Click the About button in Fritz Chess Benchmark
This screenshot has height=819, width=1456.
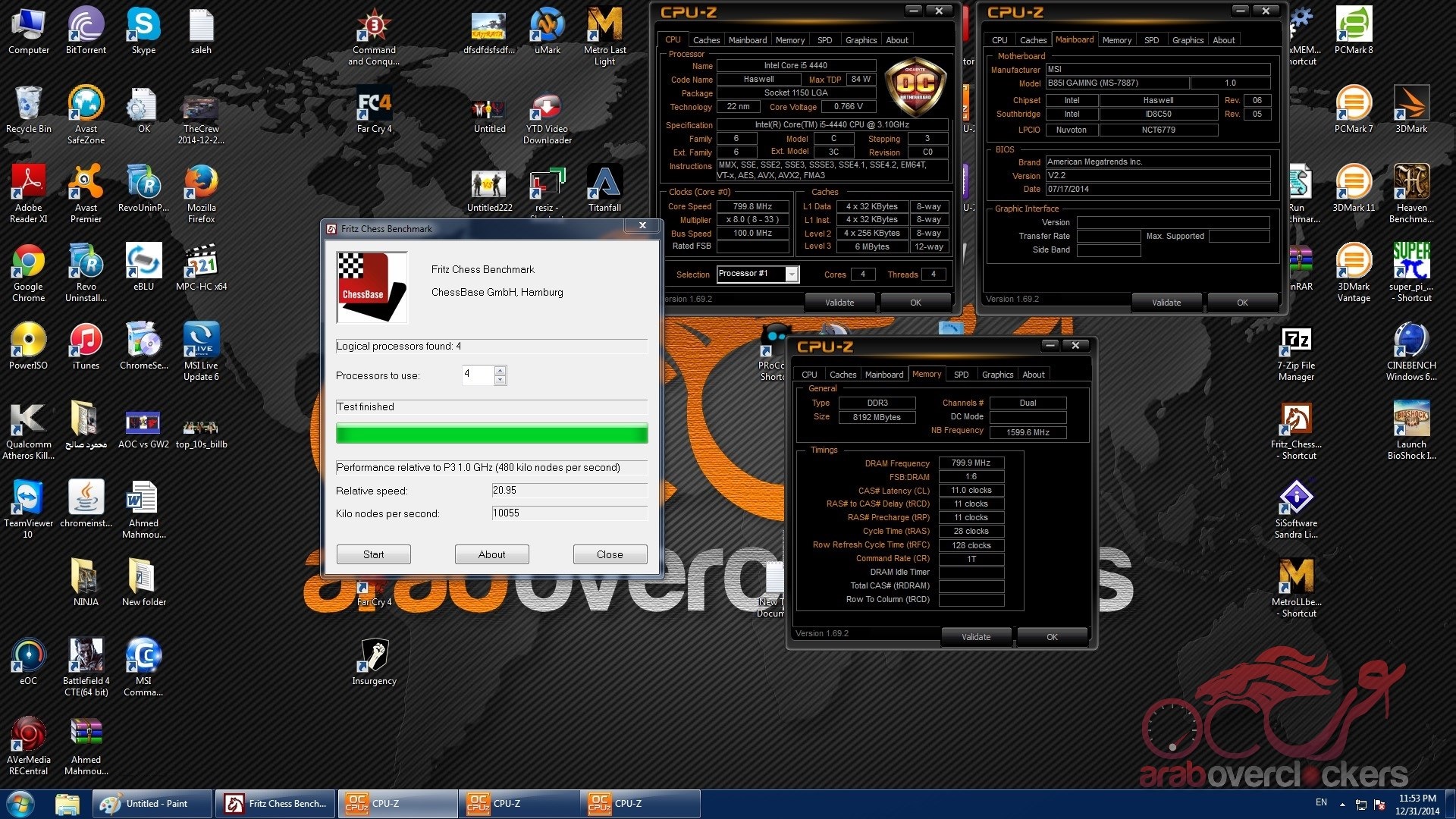click(x=491, y=554)
